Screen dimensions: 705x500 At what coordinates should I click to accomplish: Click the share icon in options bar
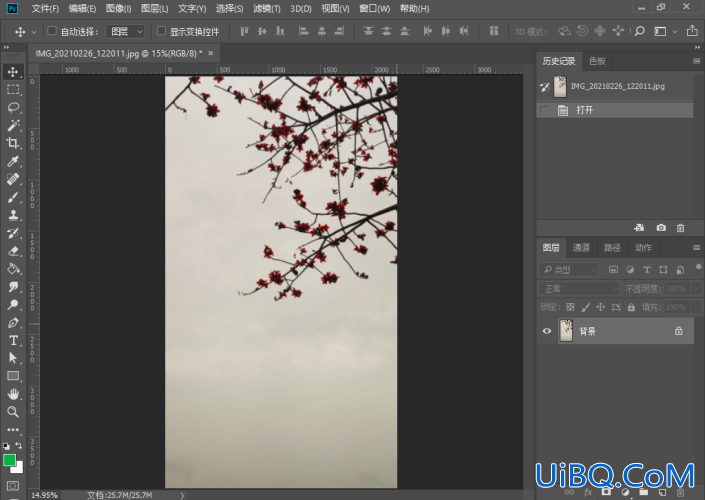point(692,31)
